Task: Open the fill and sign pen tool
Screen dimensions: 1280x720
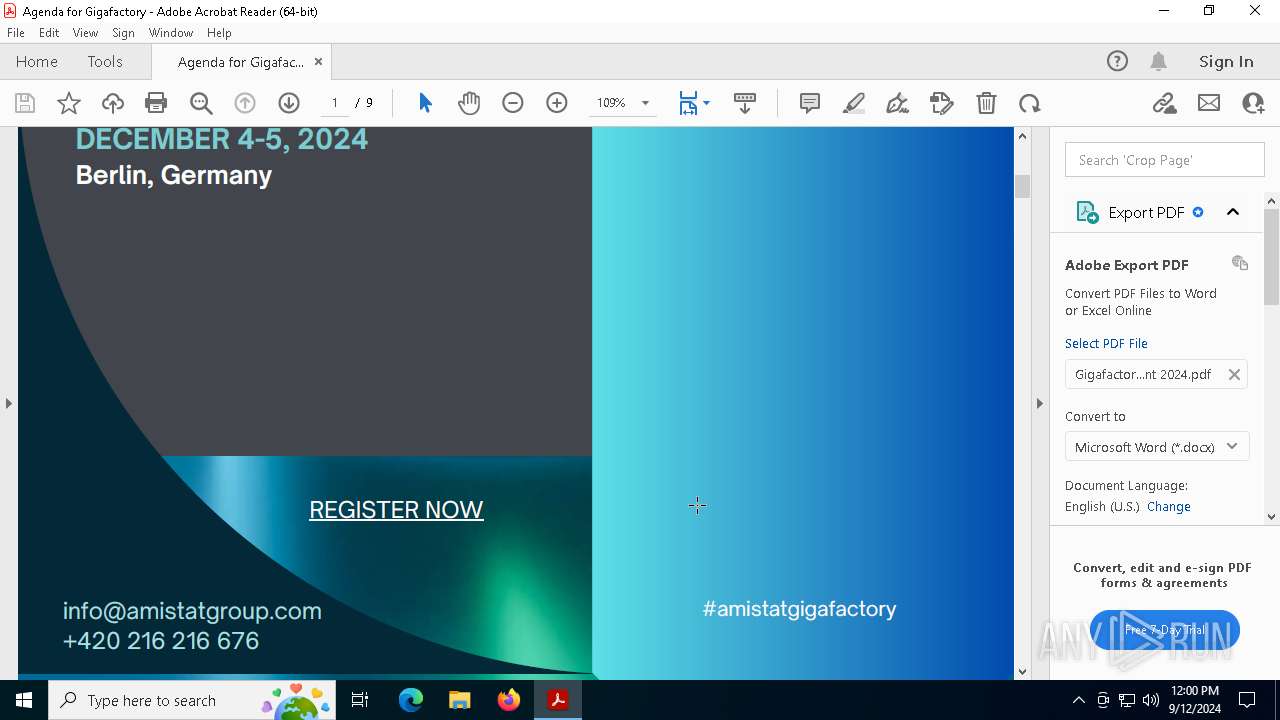Action: pos(898,103)
